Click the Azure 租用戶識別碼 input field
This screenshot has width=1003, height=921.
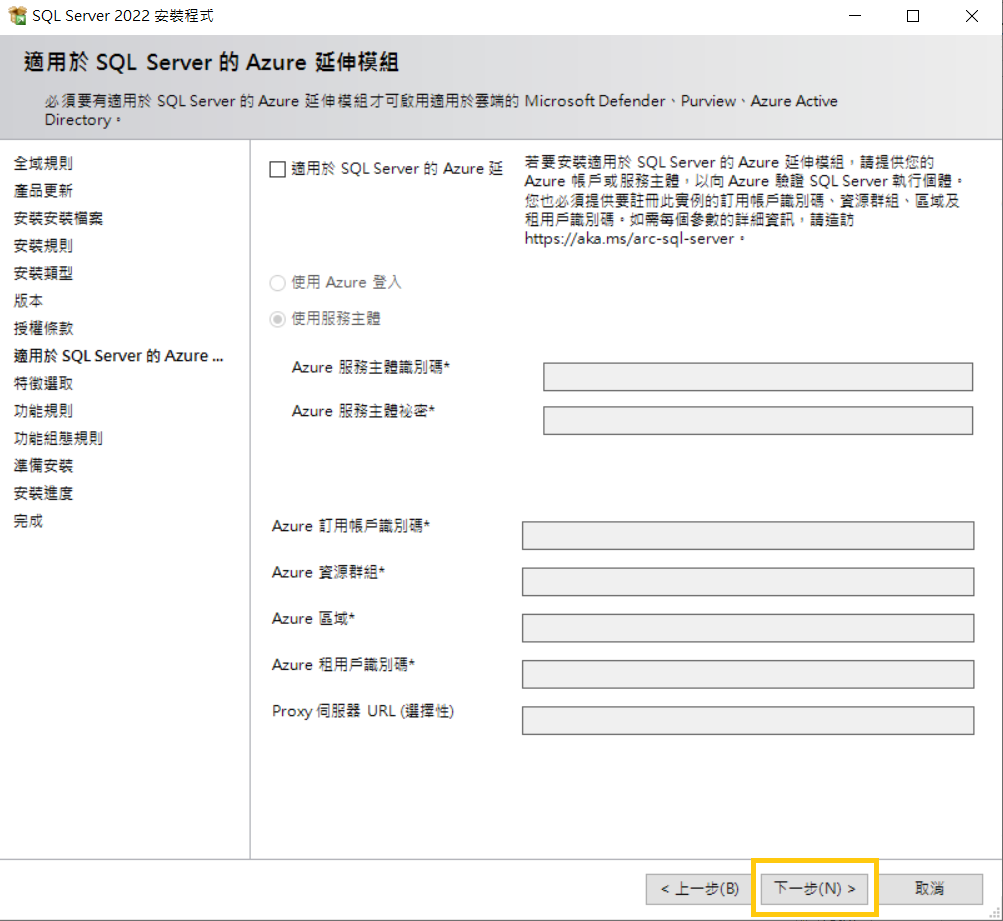coord(748,674)
